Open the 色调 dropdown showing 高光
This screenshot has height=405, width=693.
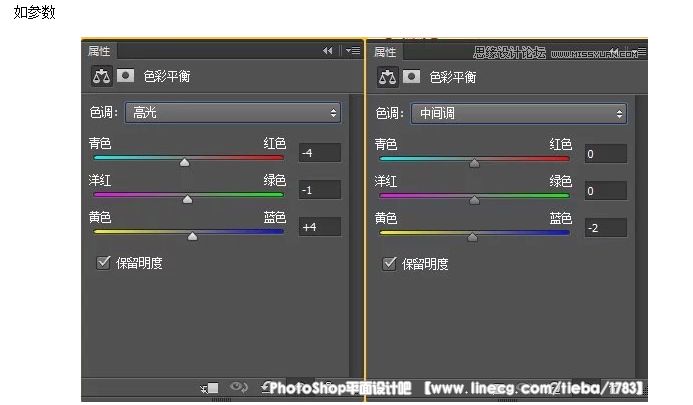click(233, 113)
